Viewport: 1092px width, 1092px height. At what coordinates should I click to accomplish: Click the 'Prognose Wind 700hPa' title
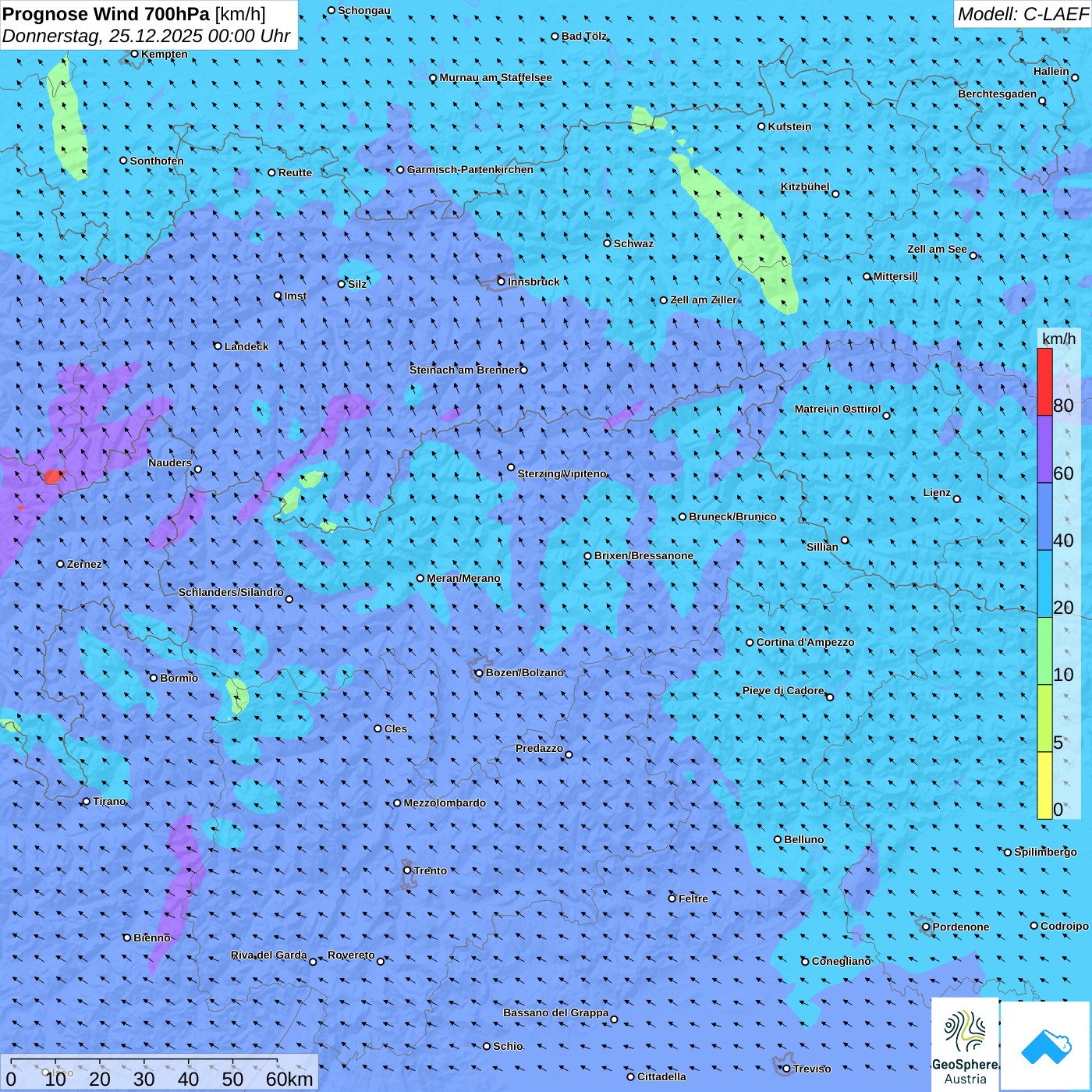(106, 13)
